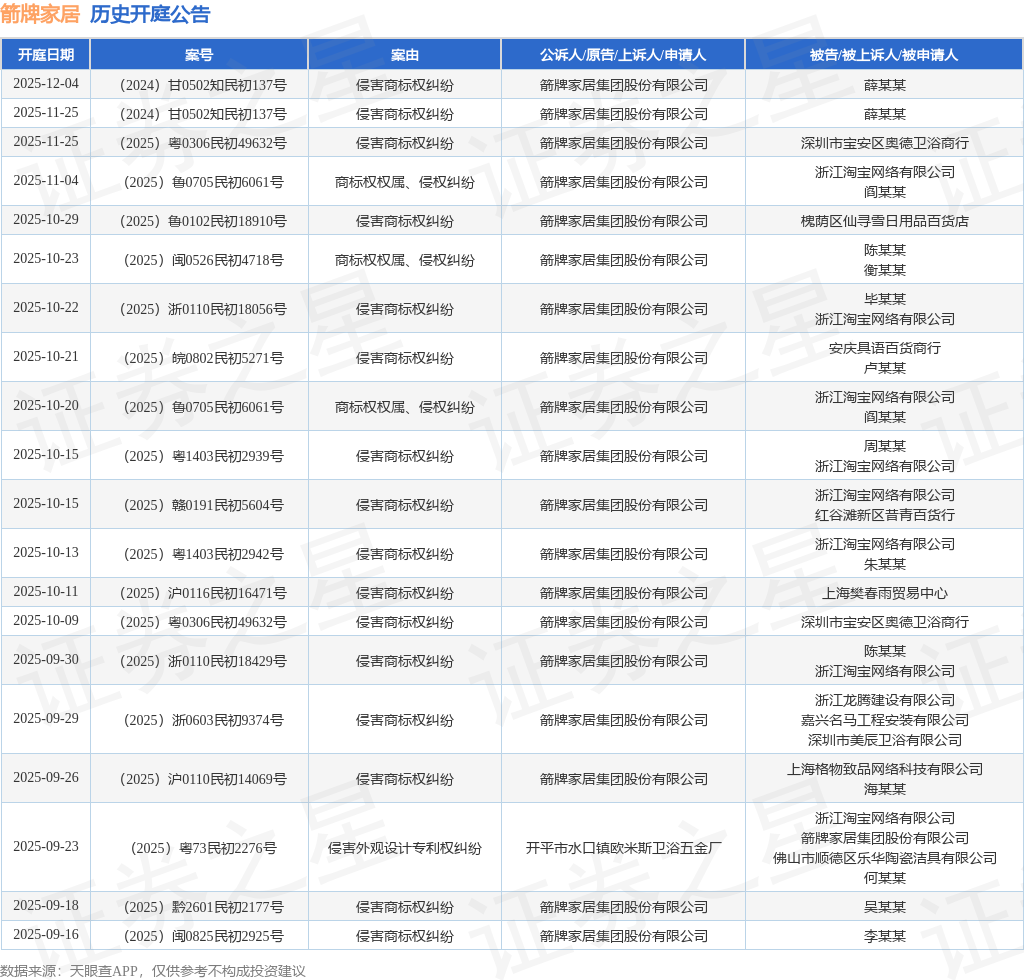This screenshot has height=980, width=1024.
Task: Click defendant 浙江龙腾建设有限公司
Action: click(x=885, y=701)
